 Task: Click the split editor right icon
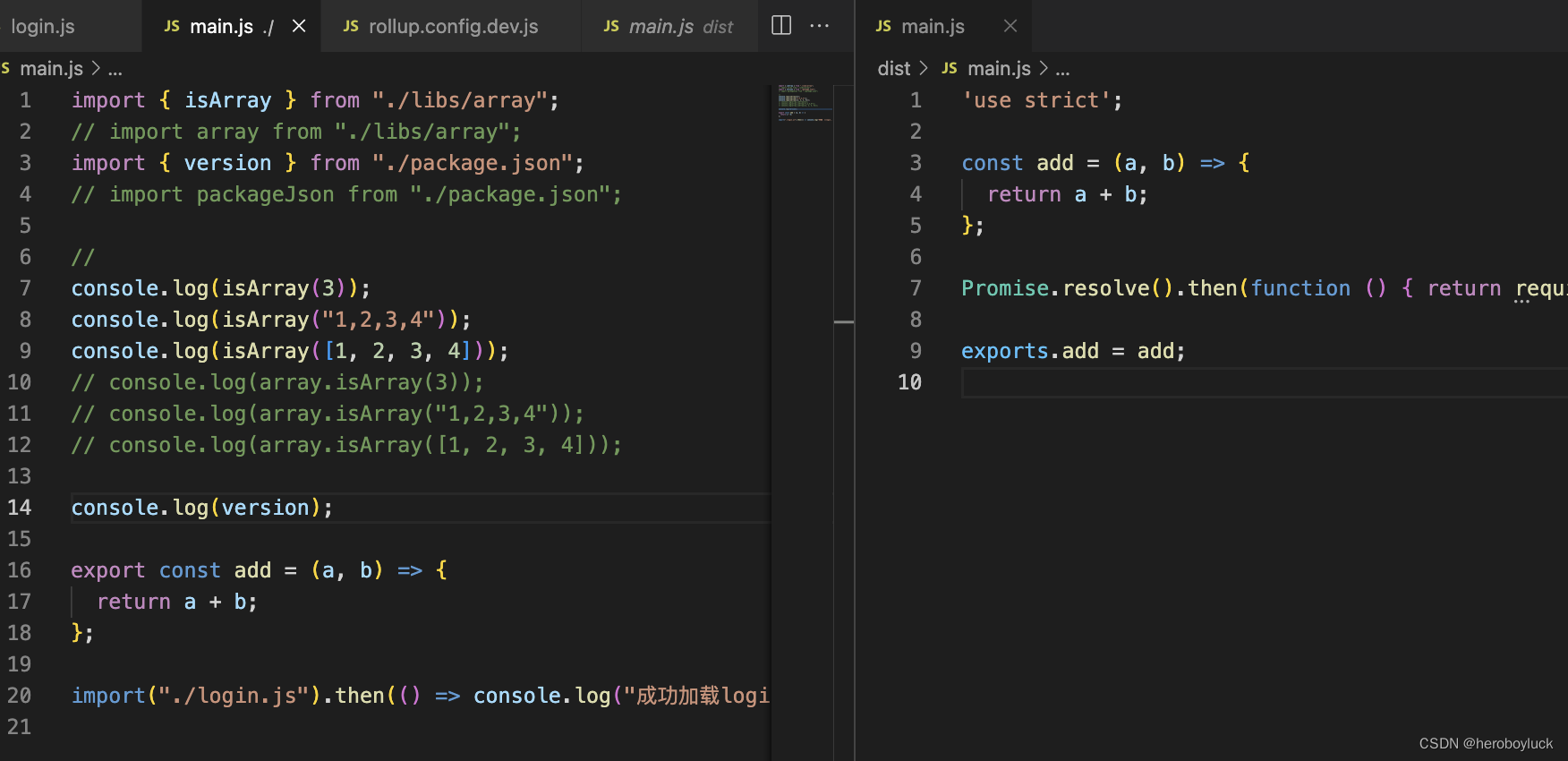coord(781,25)
